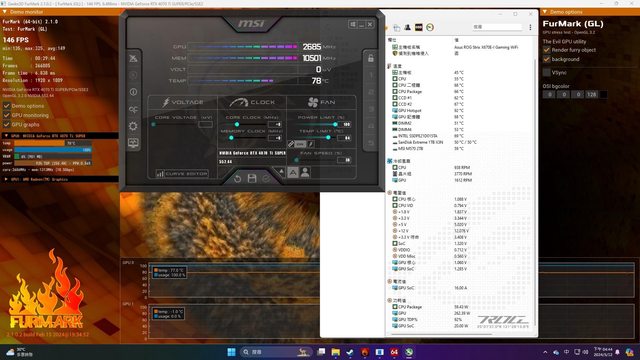This screenshot has width=640, height=360.
Task: Click the user-defined fan profile icon
Action: [305, 173]
